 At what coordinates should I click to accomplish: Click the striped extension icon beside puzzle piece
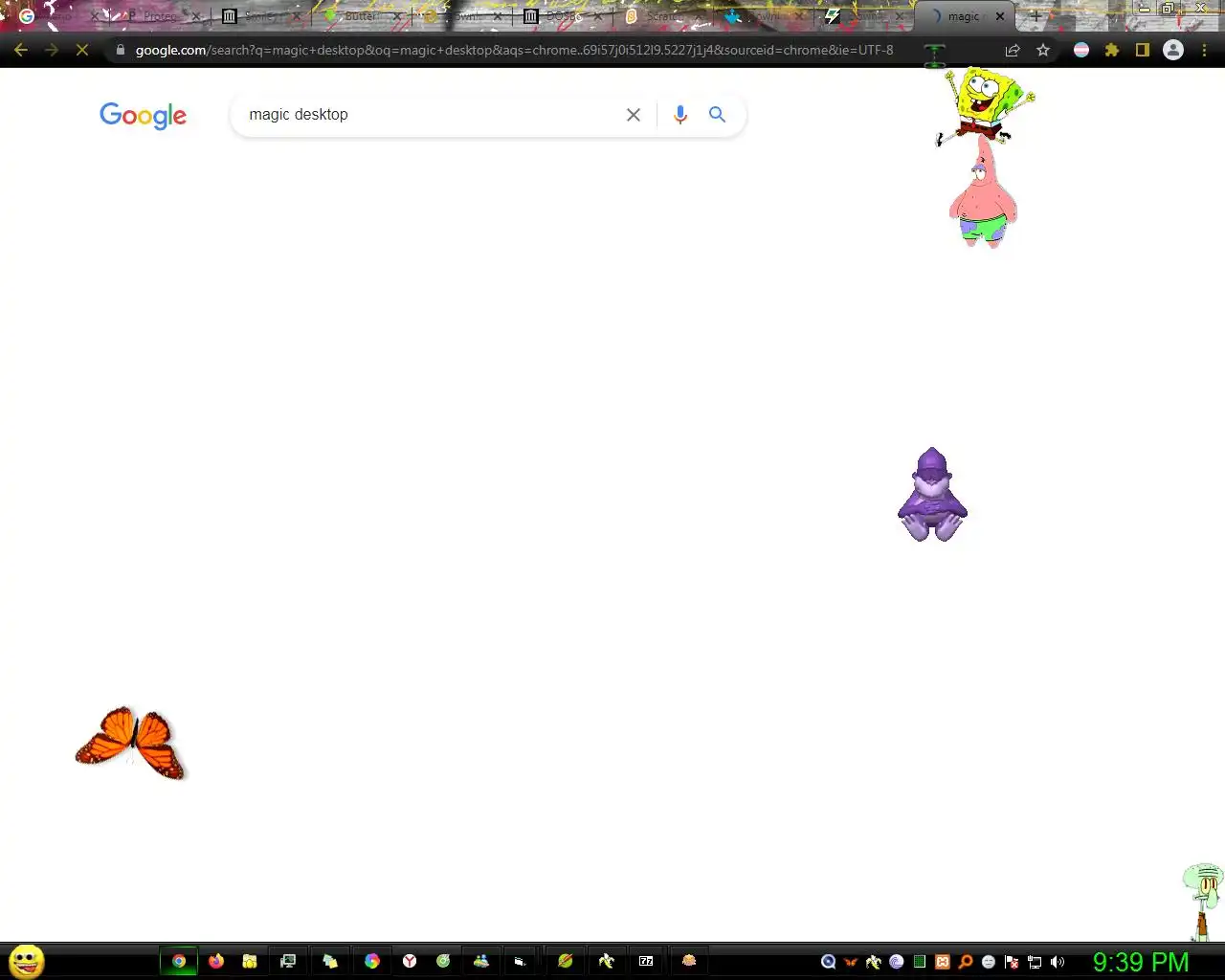(1081, 50)
